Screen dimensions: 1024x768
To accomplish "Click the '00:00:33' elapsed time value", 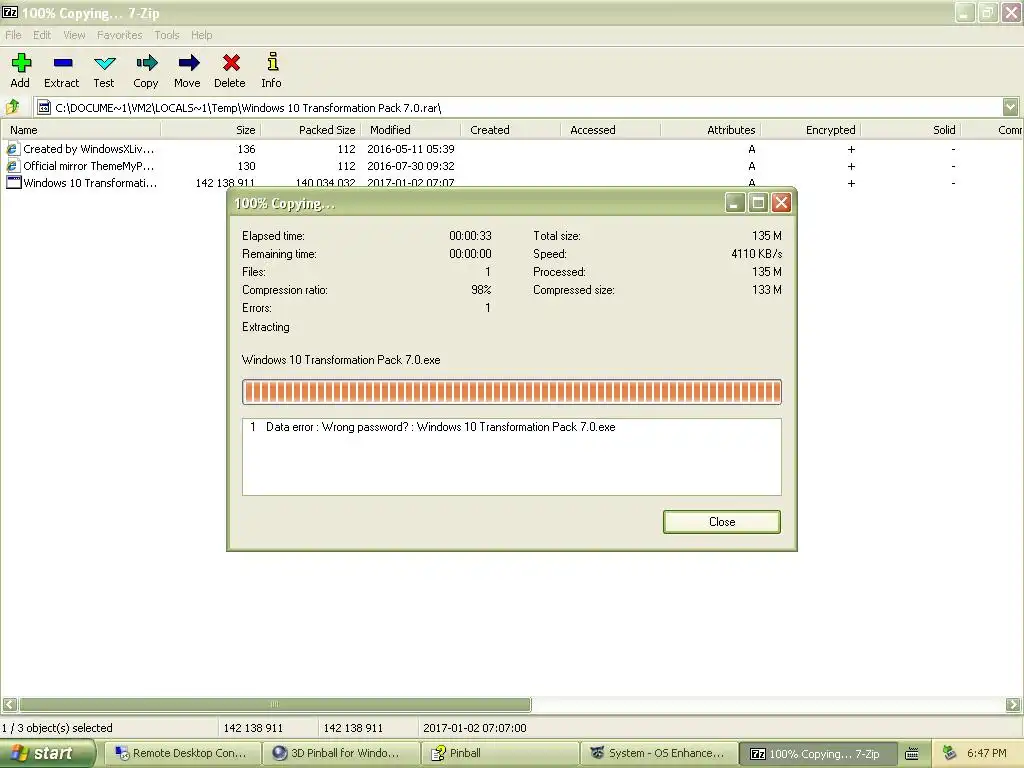I will pos(470,236).
